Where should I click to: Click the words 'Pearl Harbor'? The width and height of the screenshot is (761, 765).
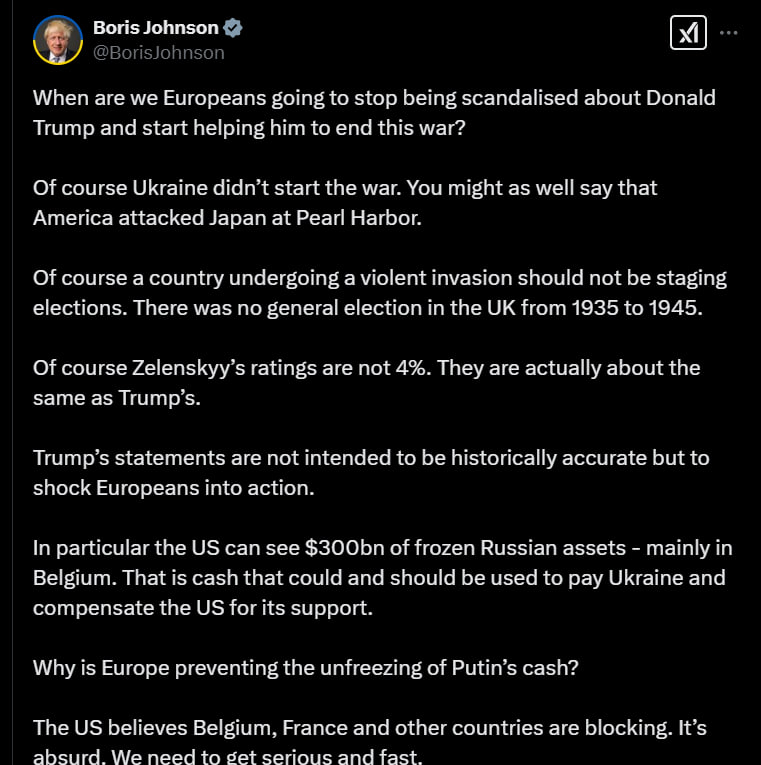click(359, 218)
